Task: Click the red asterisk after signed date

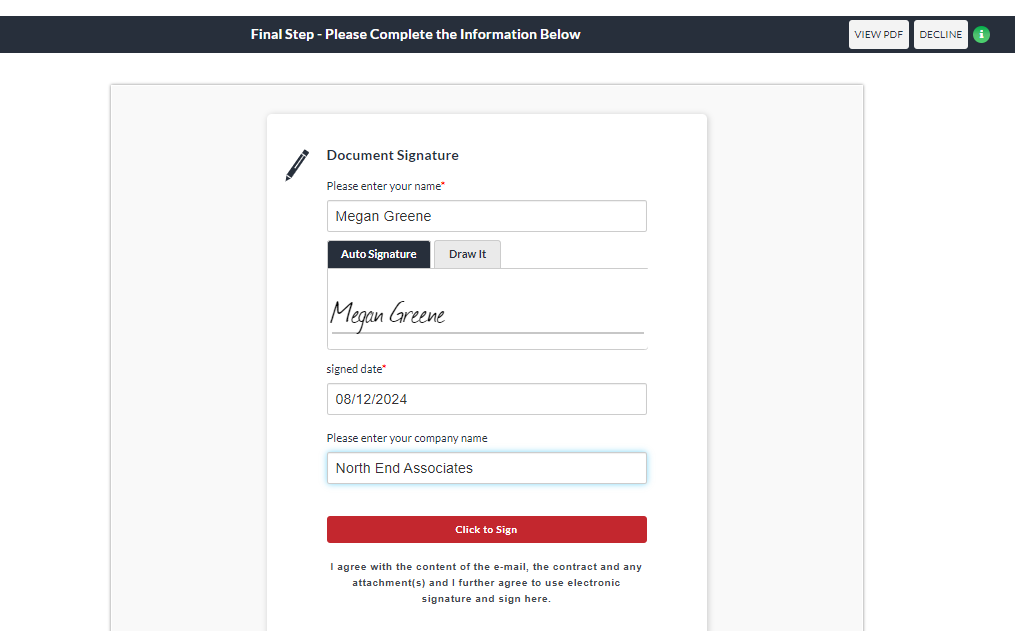Action: [385, 368]
